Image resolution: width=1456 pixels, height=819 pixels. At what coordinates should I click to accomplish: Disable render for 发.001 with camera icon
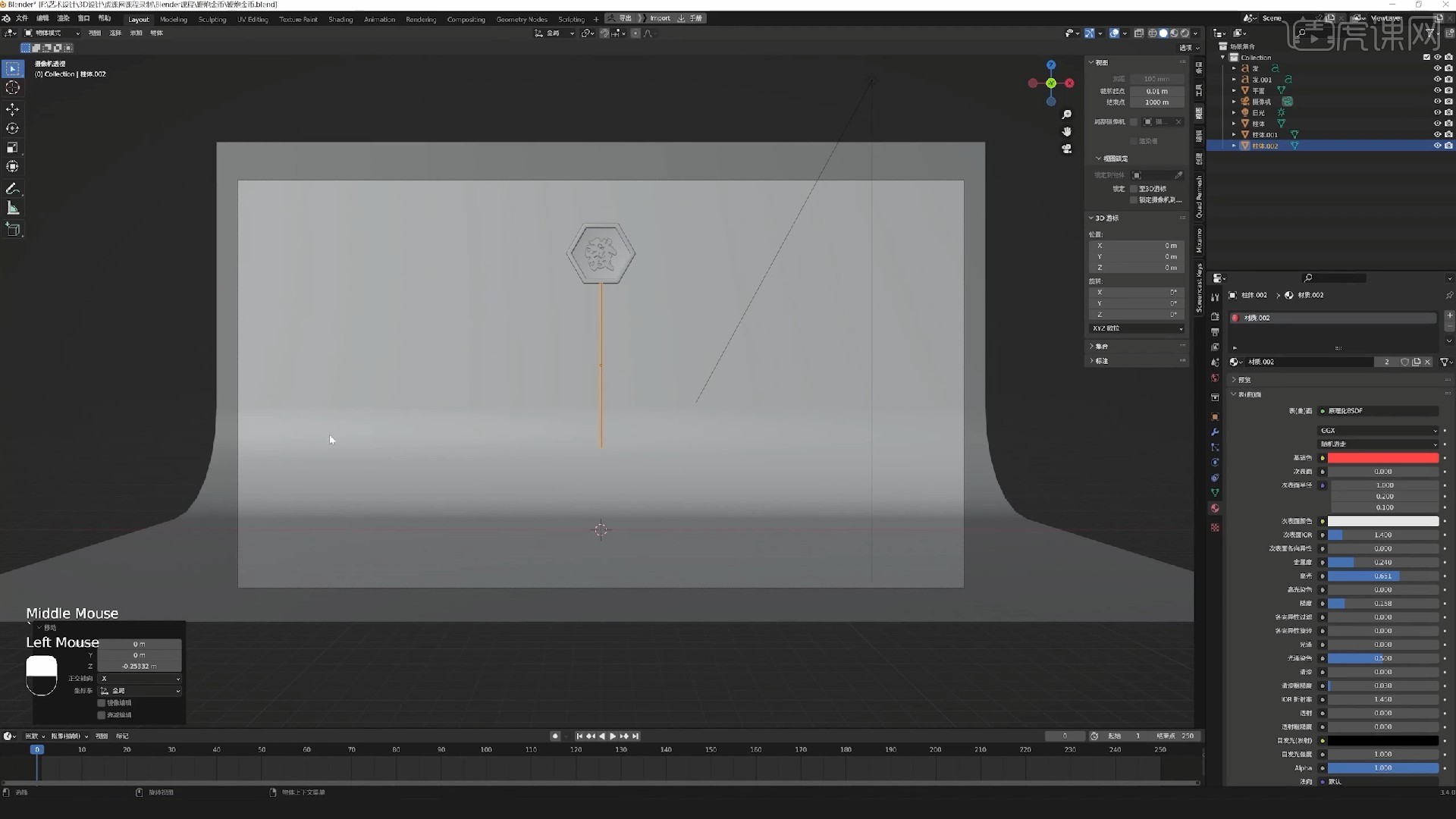coord(1448,80)
